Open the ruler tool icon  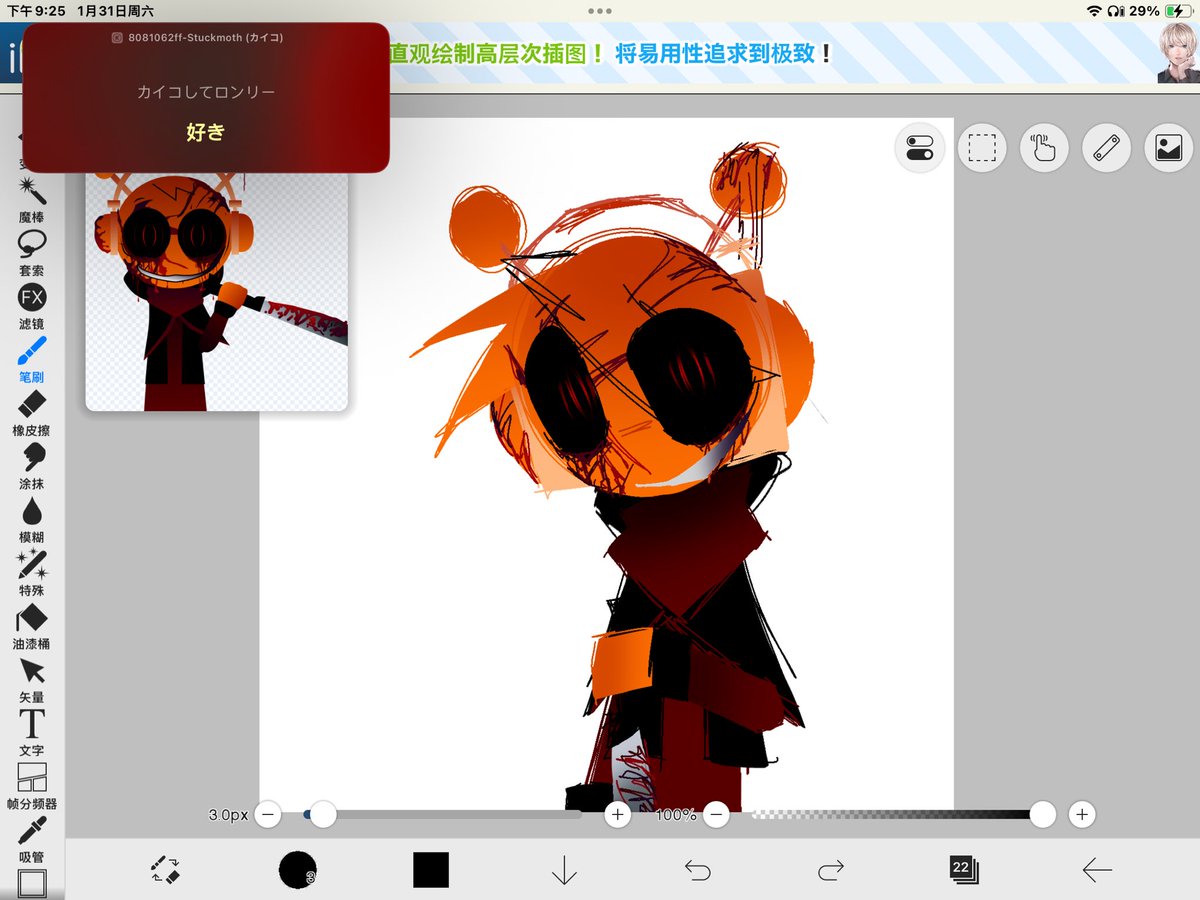coord(1106,149)
